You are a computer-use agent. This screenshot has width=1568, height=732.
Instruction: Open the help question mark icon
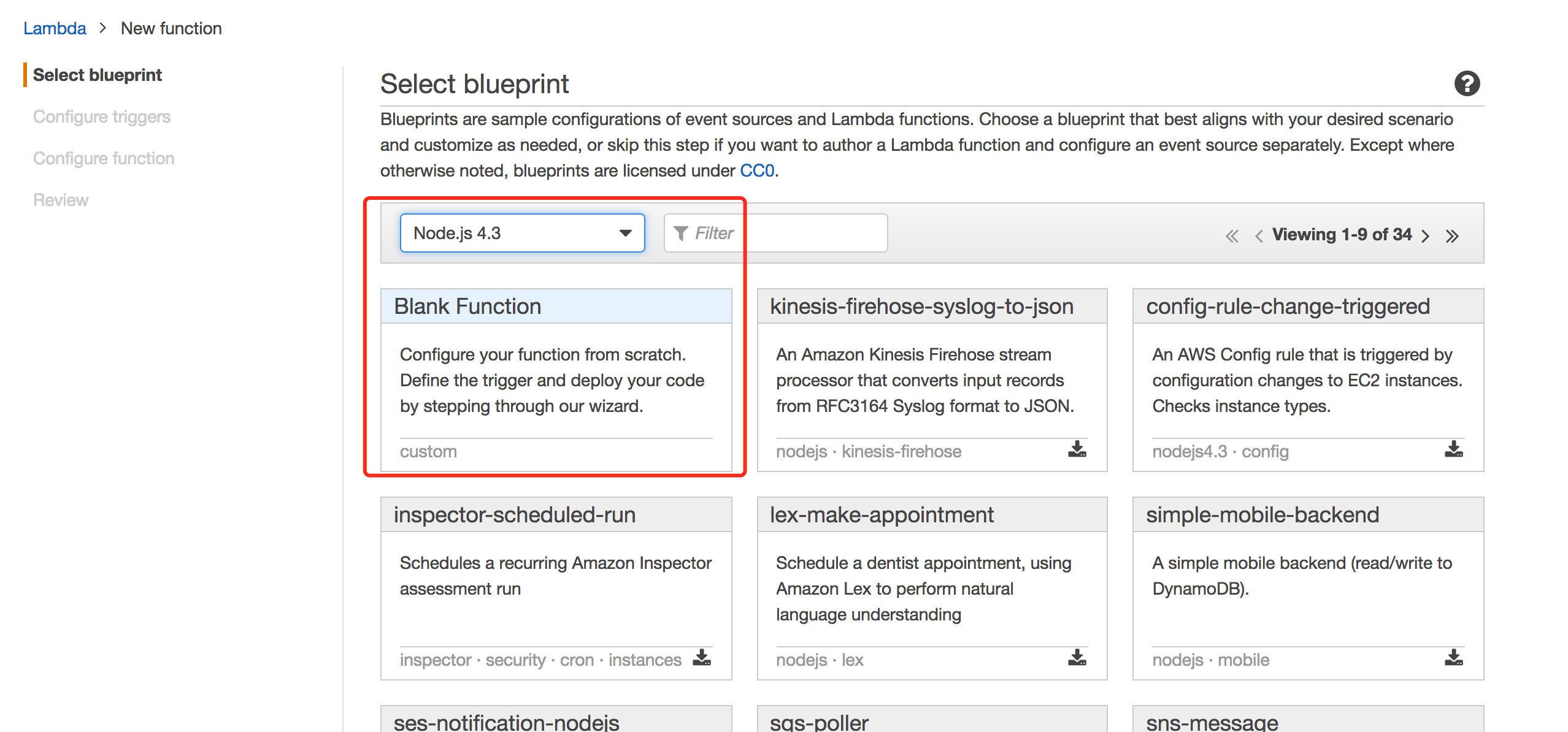(x=1467, y=83)
